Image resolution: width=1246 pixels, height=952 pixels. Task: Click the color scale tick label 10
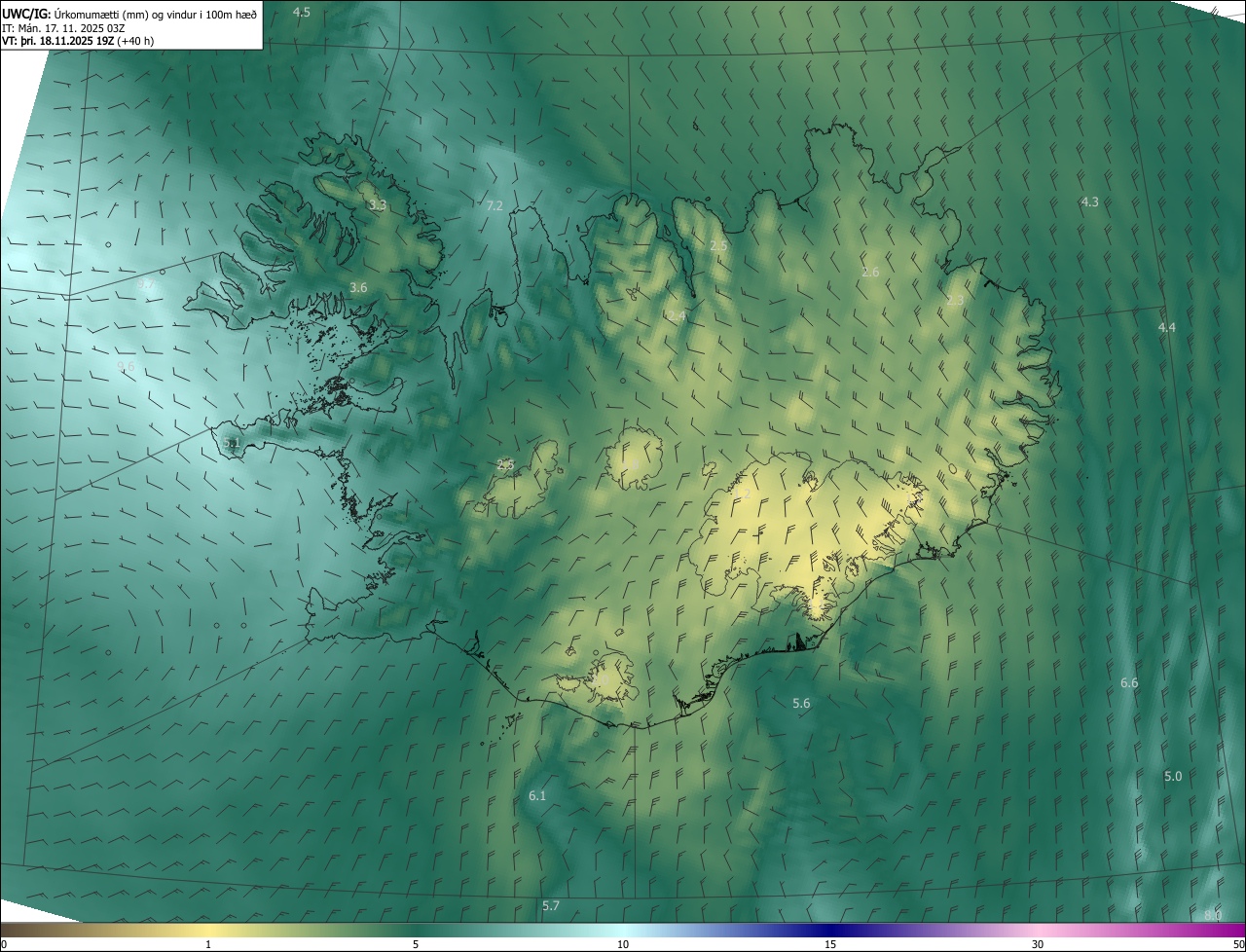623,944
